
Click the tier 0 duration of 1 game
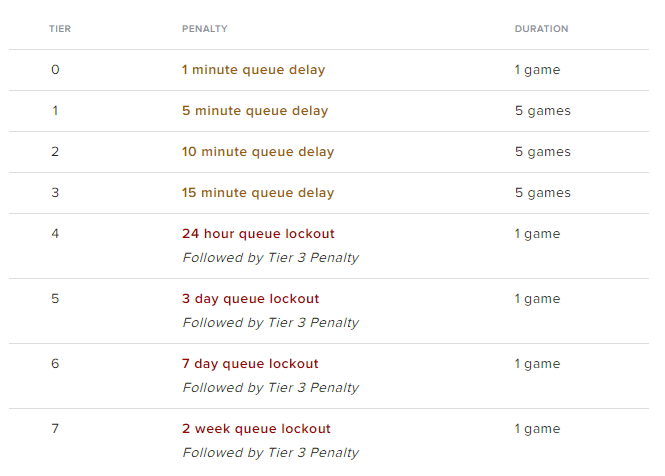(x=537, y=70)
